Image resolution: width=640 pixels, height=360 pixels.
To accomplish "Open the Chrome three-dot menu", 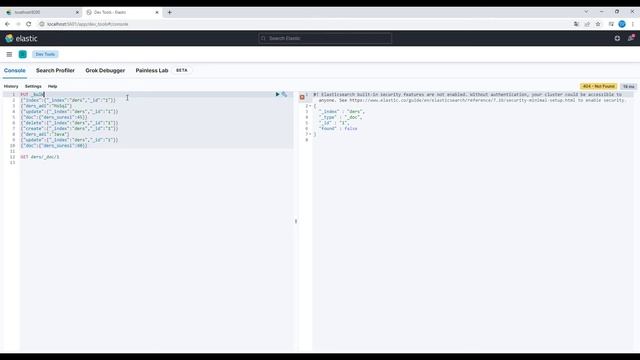I will [633, 24].
